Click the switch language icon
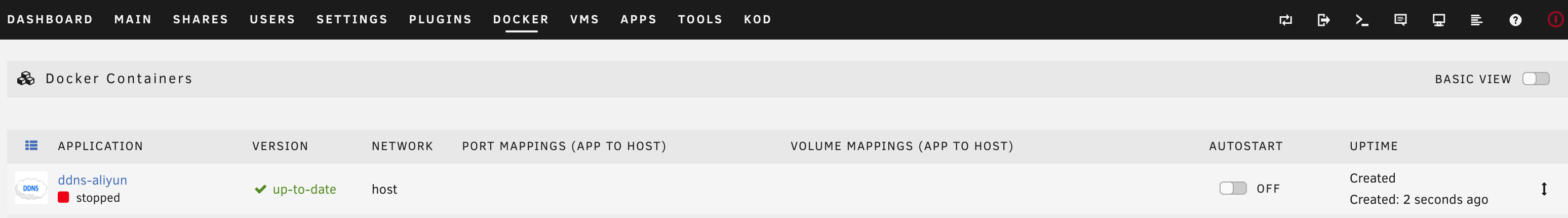This screenshot has height=218, width=1568. 1285,20
